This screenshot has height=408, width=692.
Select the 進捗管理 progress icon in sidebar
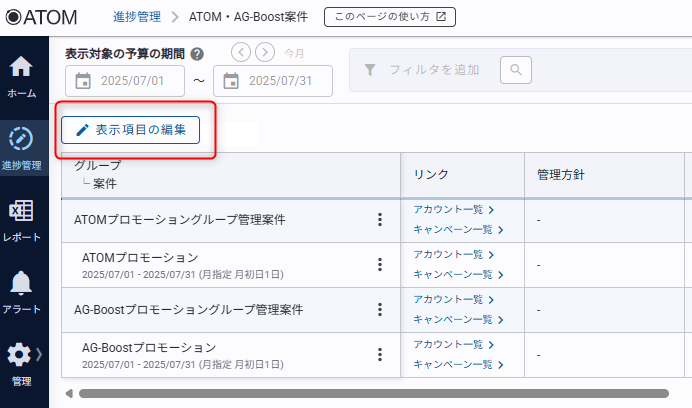22,146
